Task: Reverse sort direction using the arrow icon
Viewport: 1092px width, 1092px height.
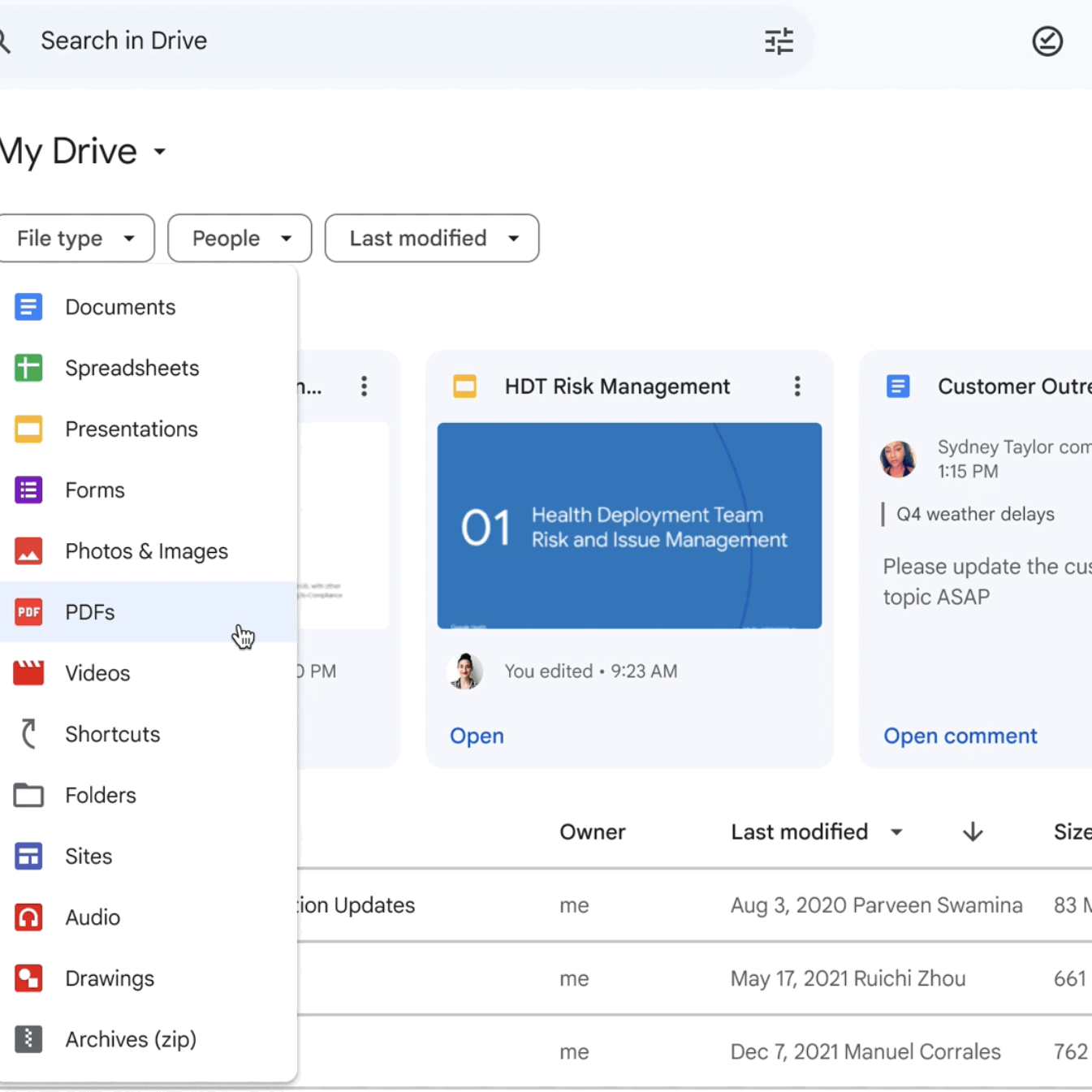Action: click(x=972, y=831)
